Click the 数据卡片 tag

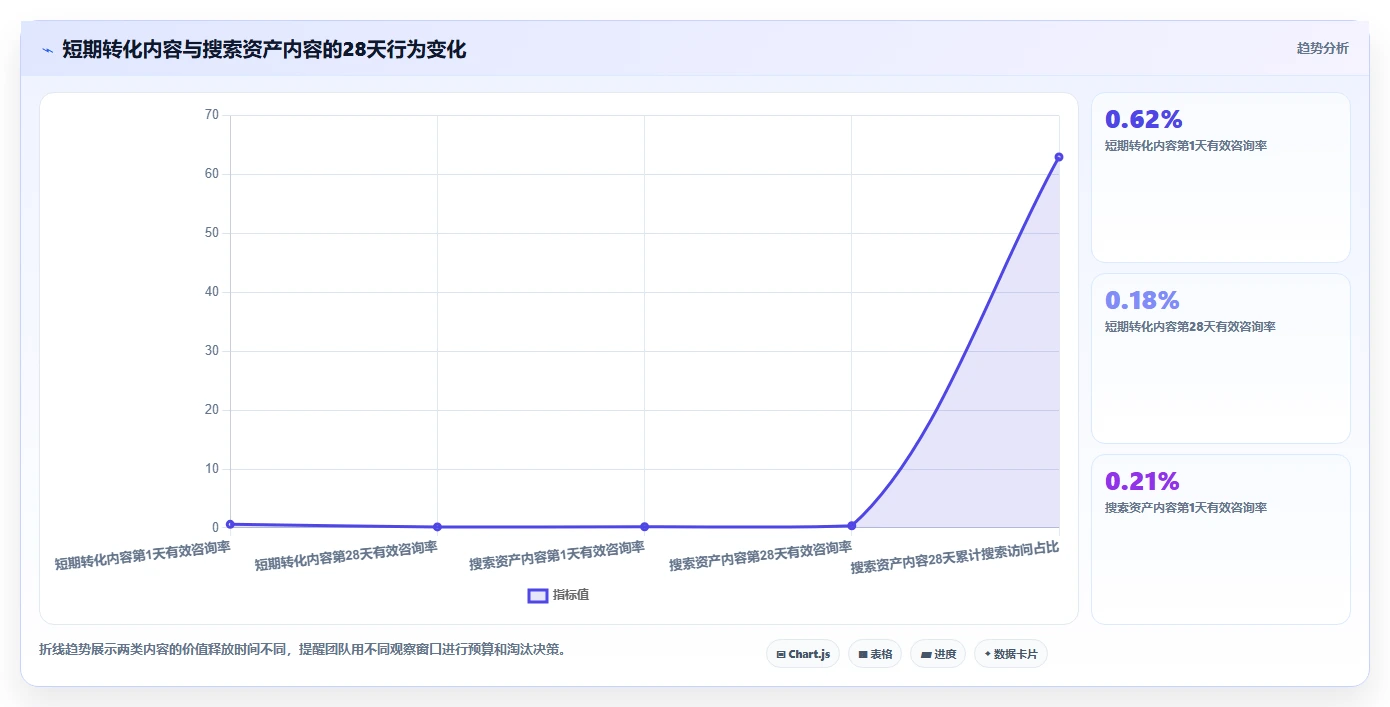1011,654
